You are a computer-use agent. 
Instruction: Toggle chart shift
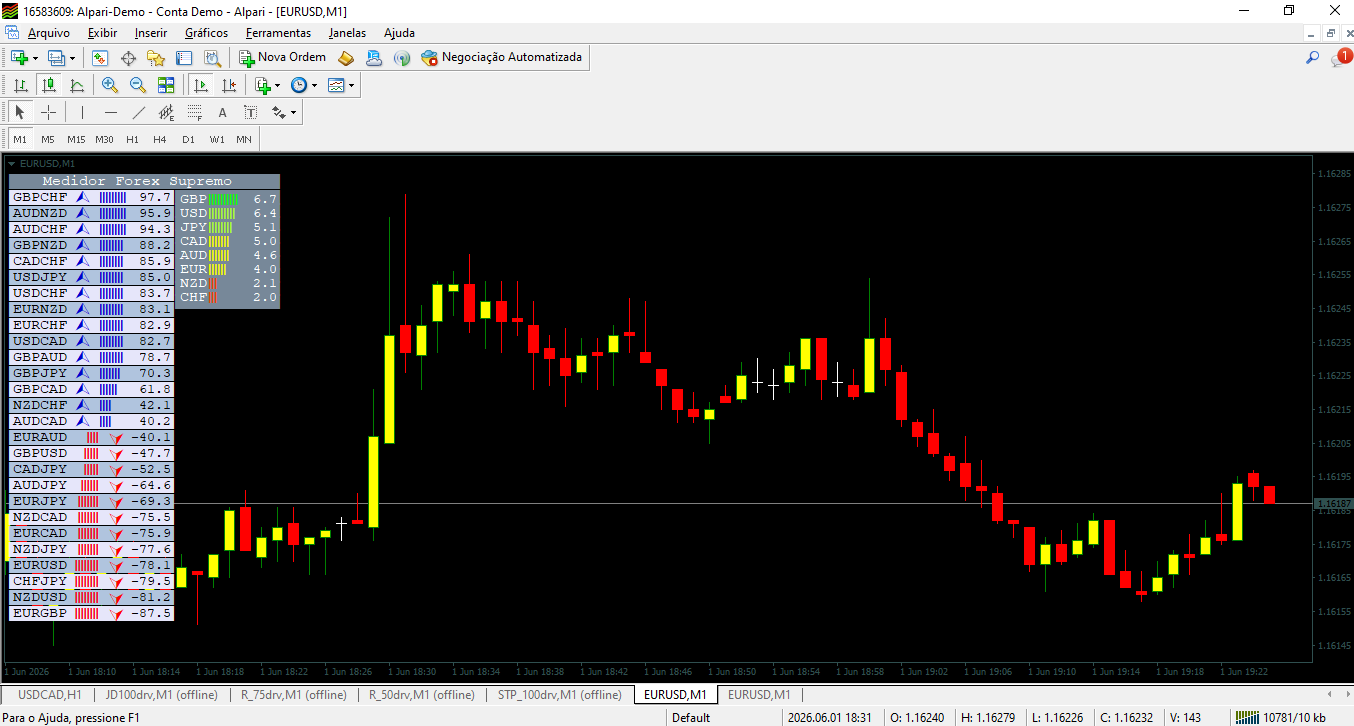pos(229,86)
